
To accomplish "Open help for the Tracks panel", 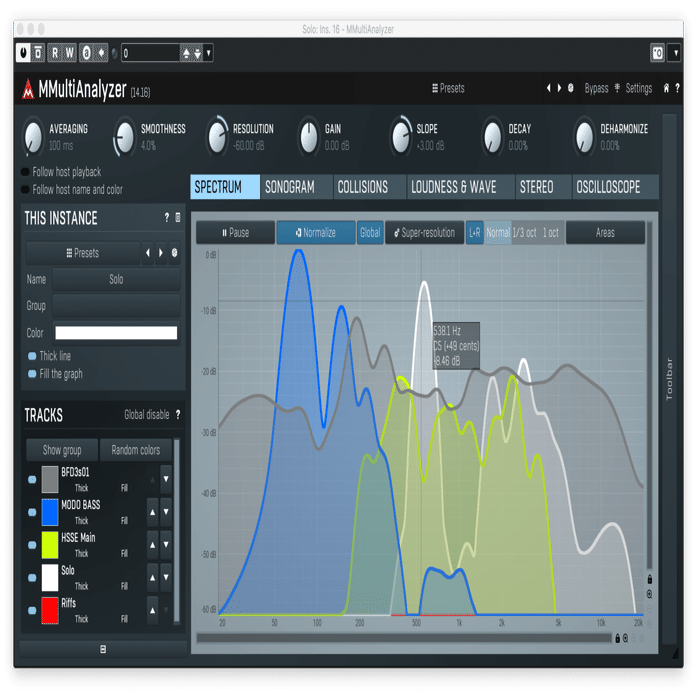I will click(x=178, y=415).
